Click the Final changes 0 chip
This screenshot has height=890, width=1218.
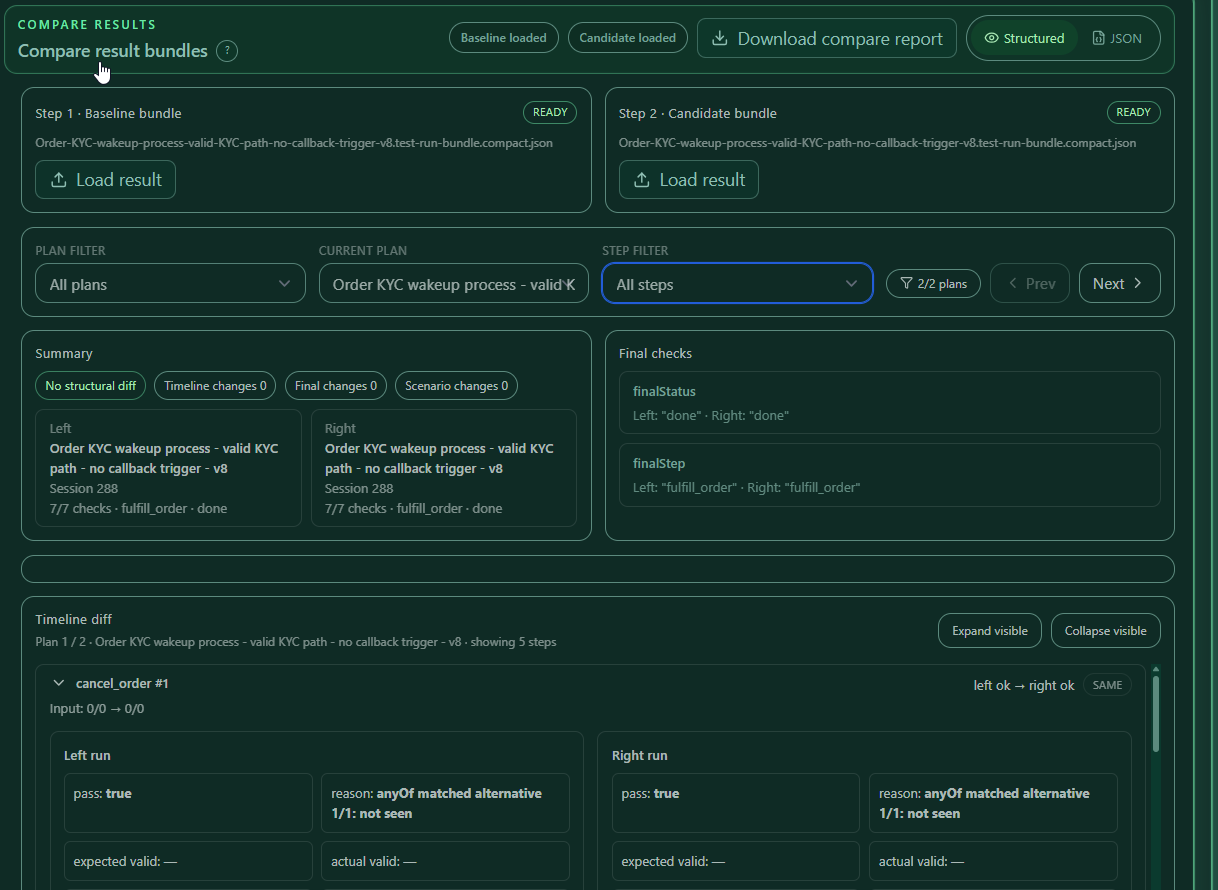[336, 386]
